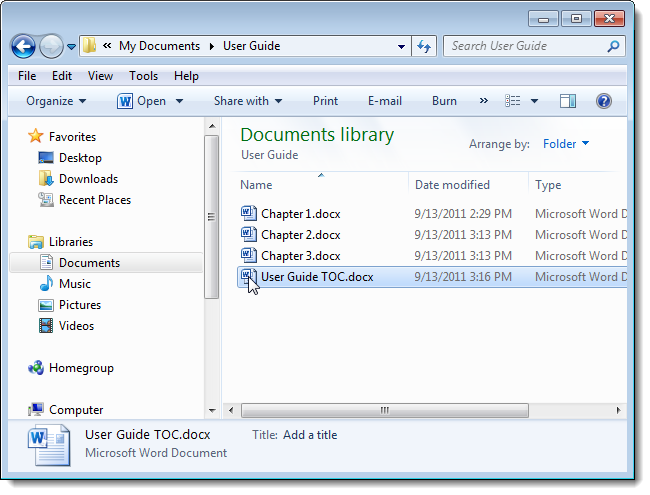Expand the address bar history dropdown
Image resolution: width=650 pixels, height=495 pixels.
click(x=401, y=46)
